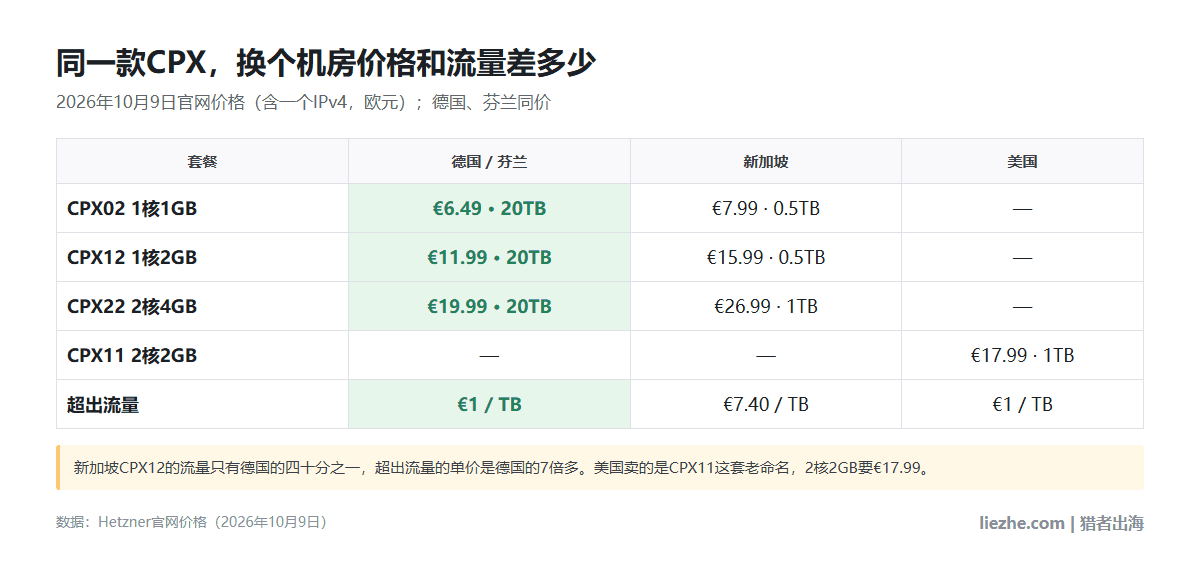Click the €1 / TB cell in 德国 column

tap(489, 405)
